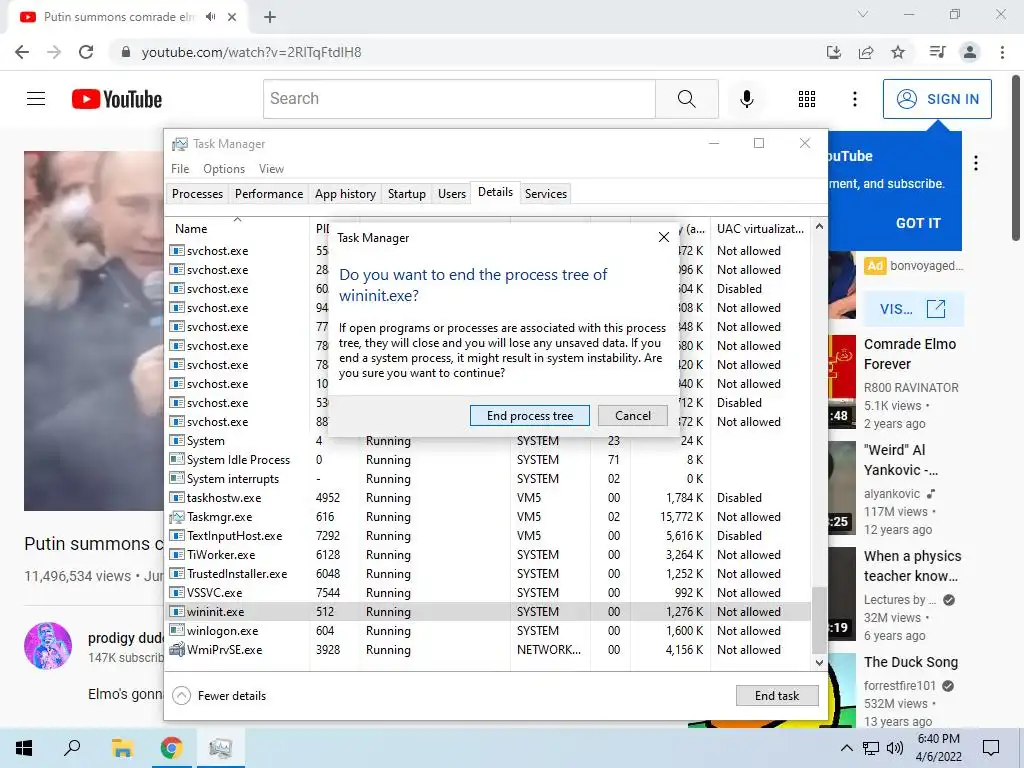
Task: Switch to Chrome in the taskbar
Action: 171,748
